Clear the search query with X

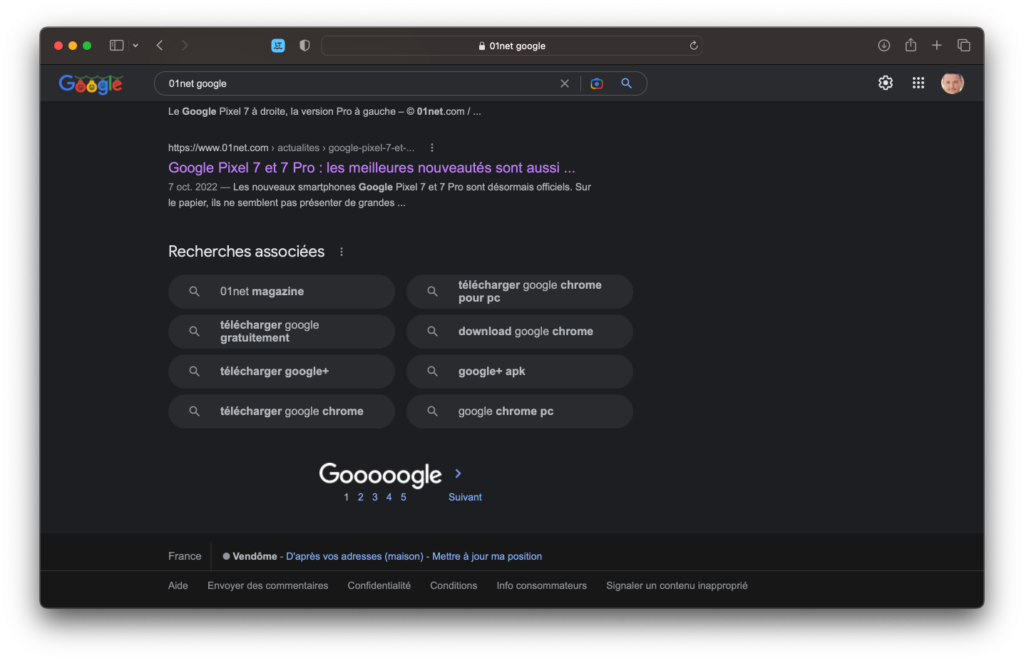click(x=564, y=84)
